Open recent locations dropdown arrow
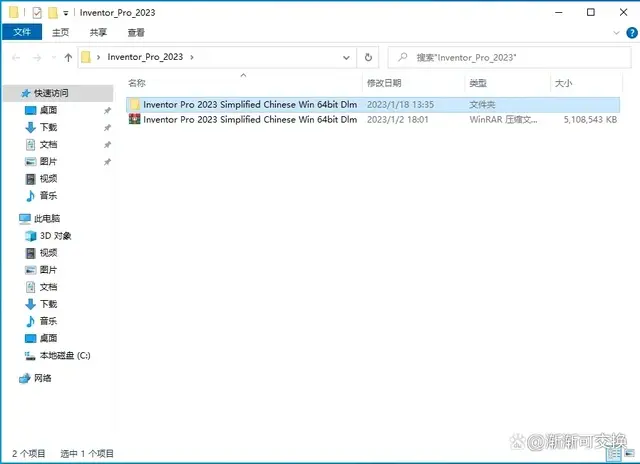 pos(53,58)
